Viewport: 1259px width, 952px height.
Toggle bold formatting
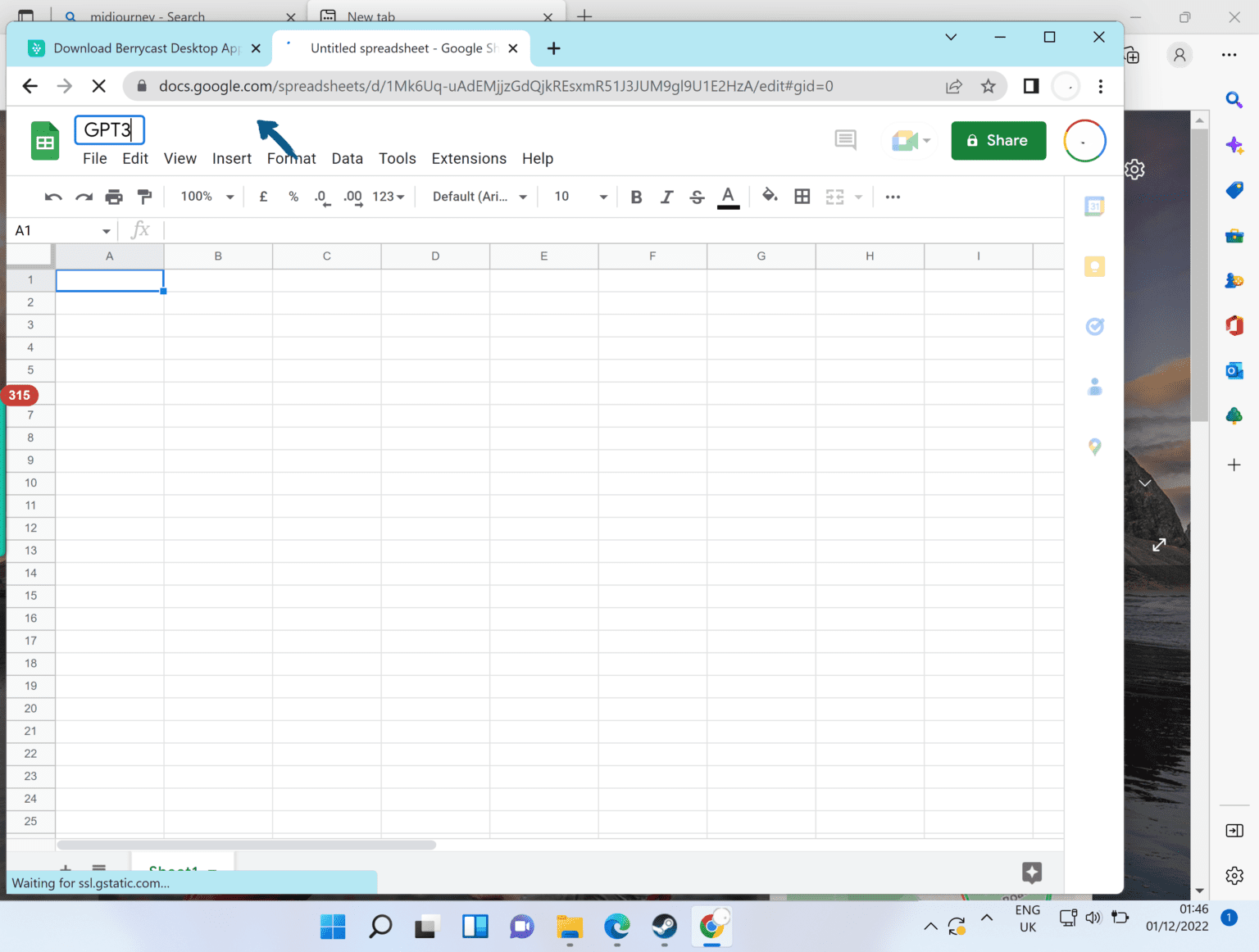coord(636,197)
